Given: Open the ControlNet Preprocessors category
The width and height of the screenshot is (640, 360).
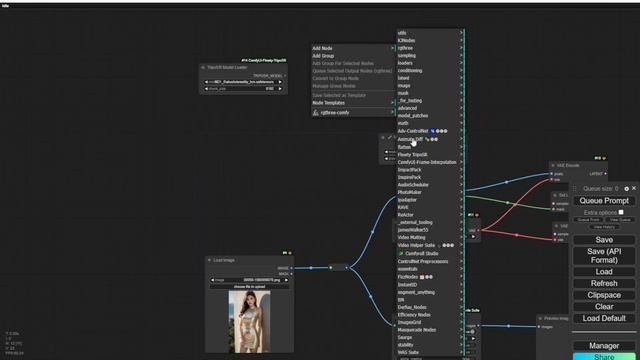Looking at the screenshot, I should tap(430, 262).
